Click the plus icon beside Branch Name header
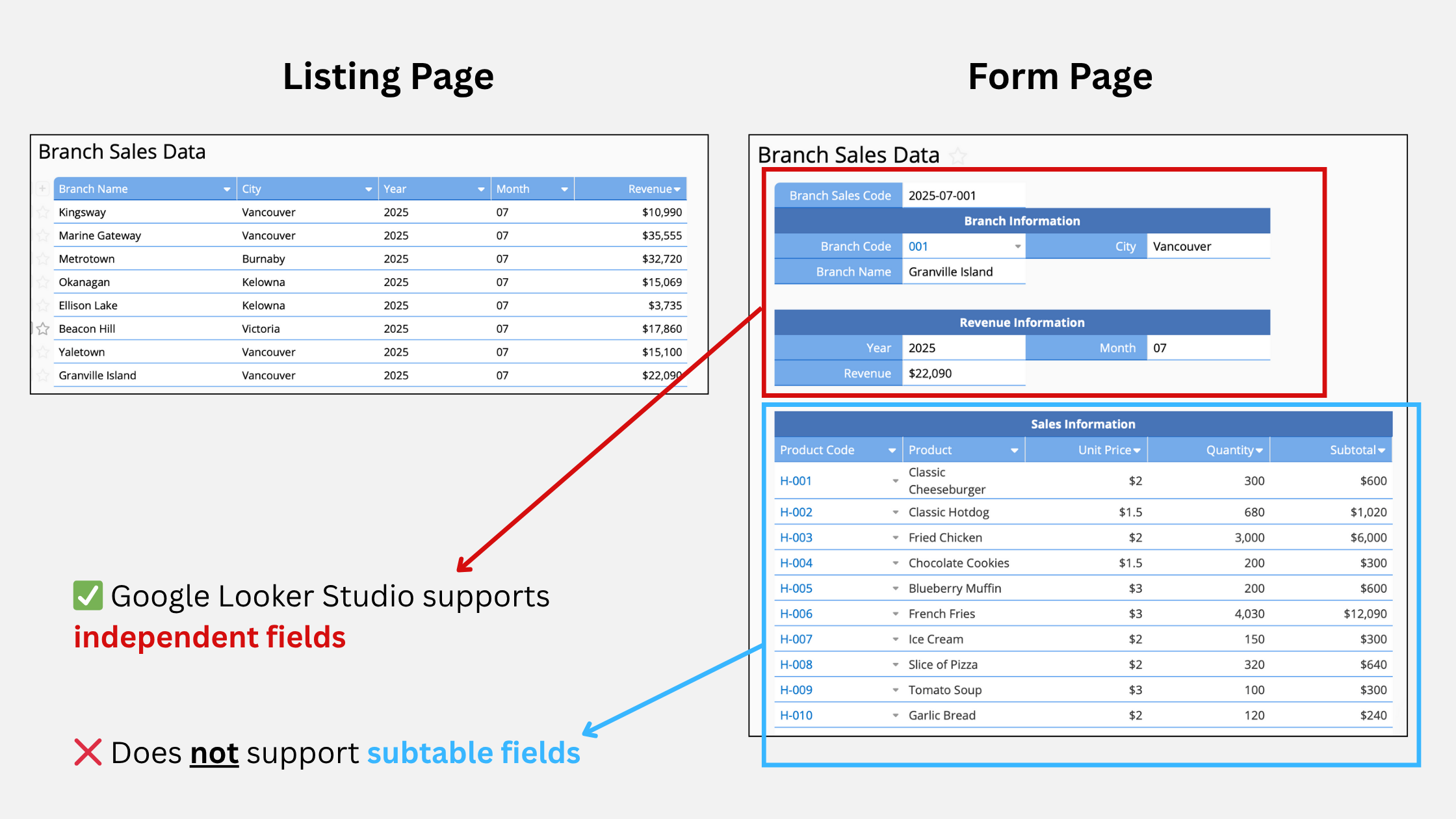The image size is (1456, 819). click(x=42, y=188)
